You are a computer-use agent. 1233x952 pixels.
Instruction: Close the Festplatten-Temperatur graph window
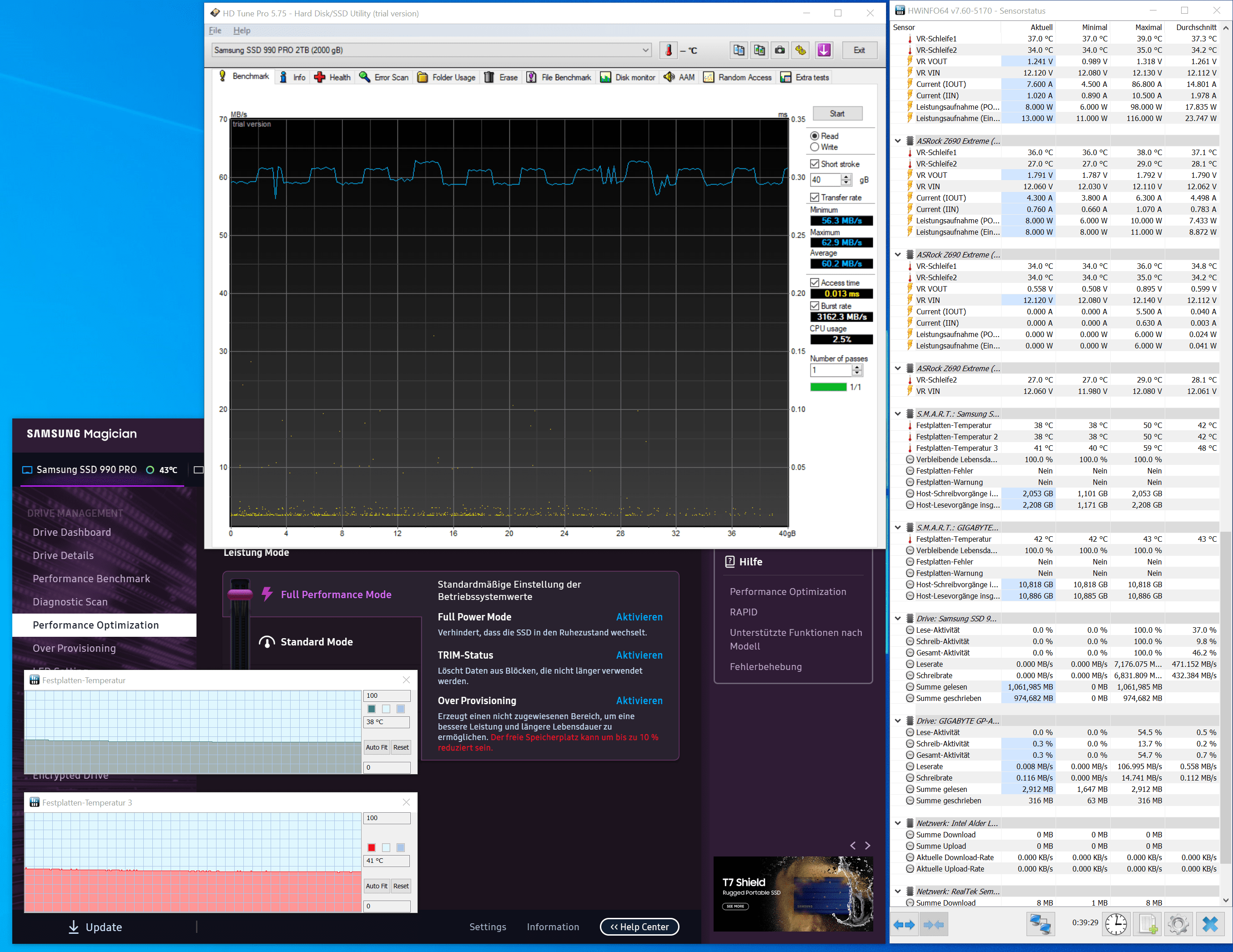point(406,680)
